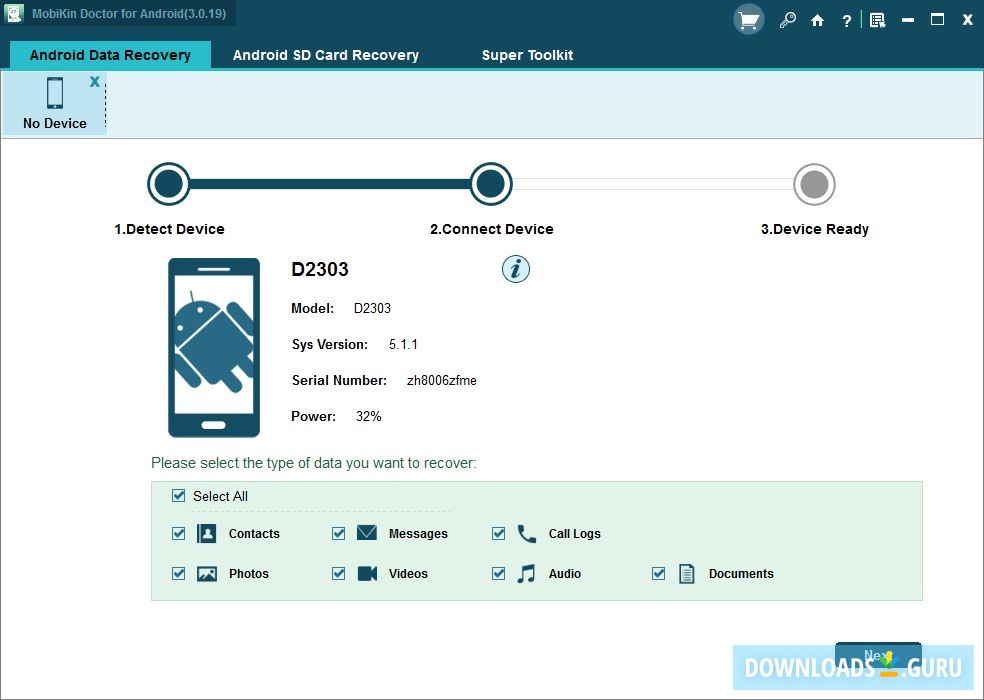
Task: Go to the home icon
Action: pos(817,21)
